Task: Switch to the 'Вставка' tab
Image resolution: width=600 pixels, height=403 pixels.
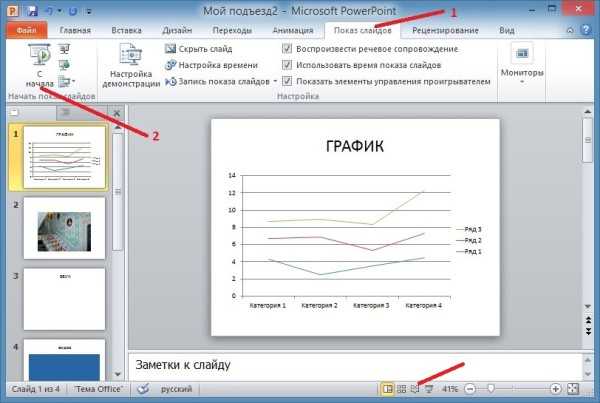Action: pos(126,30)
